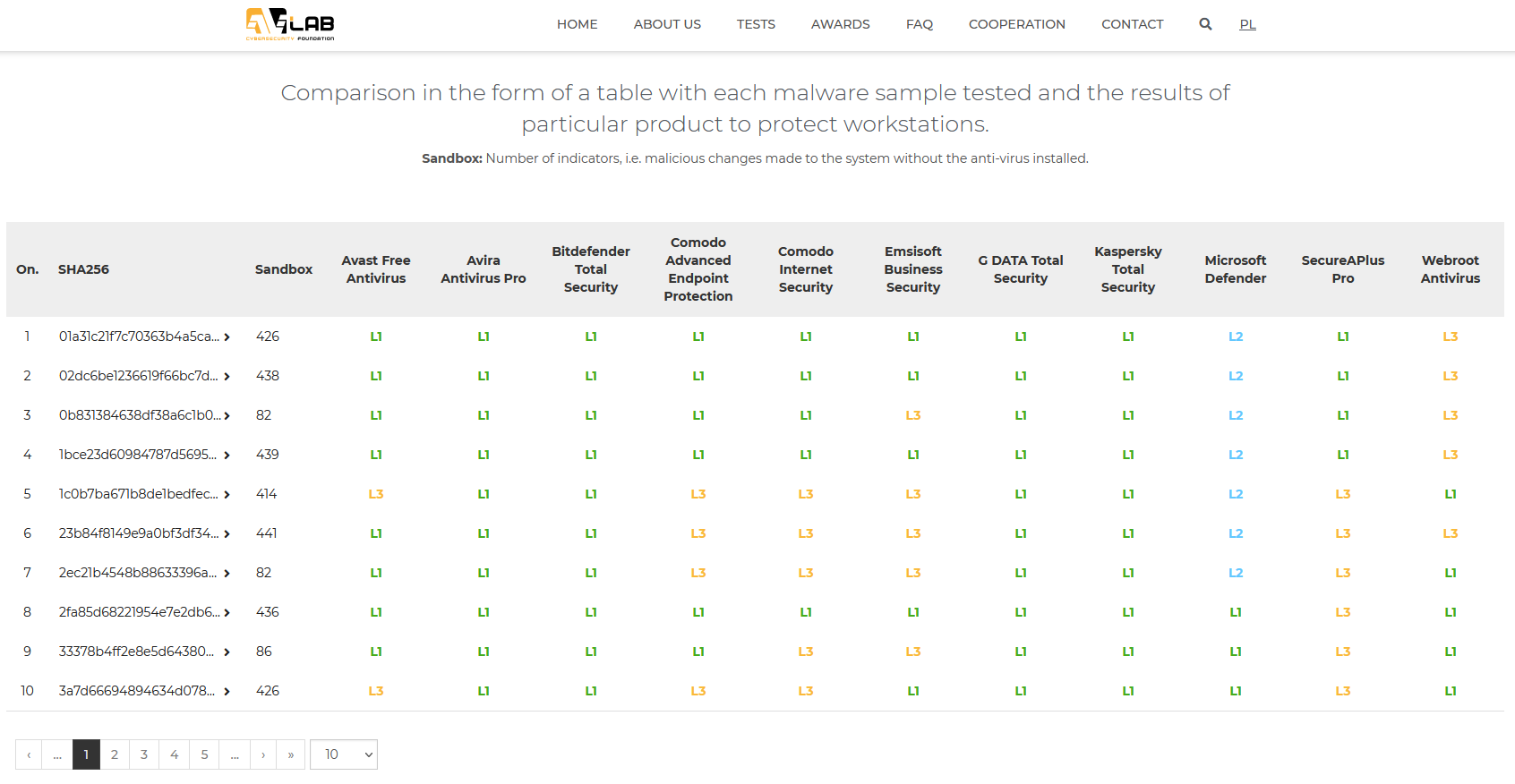Screen dimensions: 1515x784
Task: Click Microsoft Defender L2 result in row 1
Action: click(x=1236, y=337)
